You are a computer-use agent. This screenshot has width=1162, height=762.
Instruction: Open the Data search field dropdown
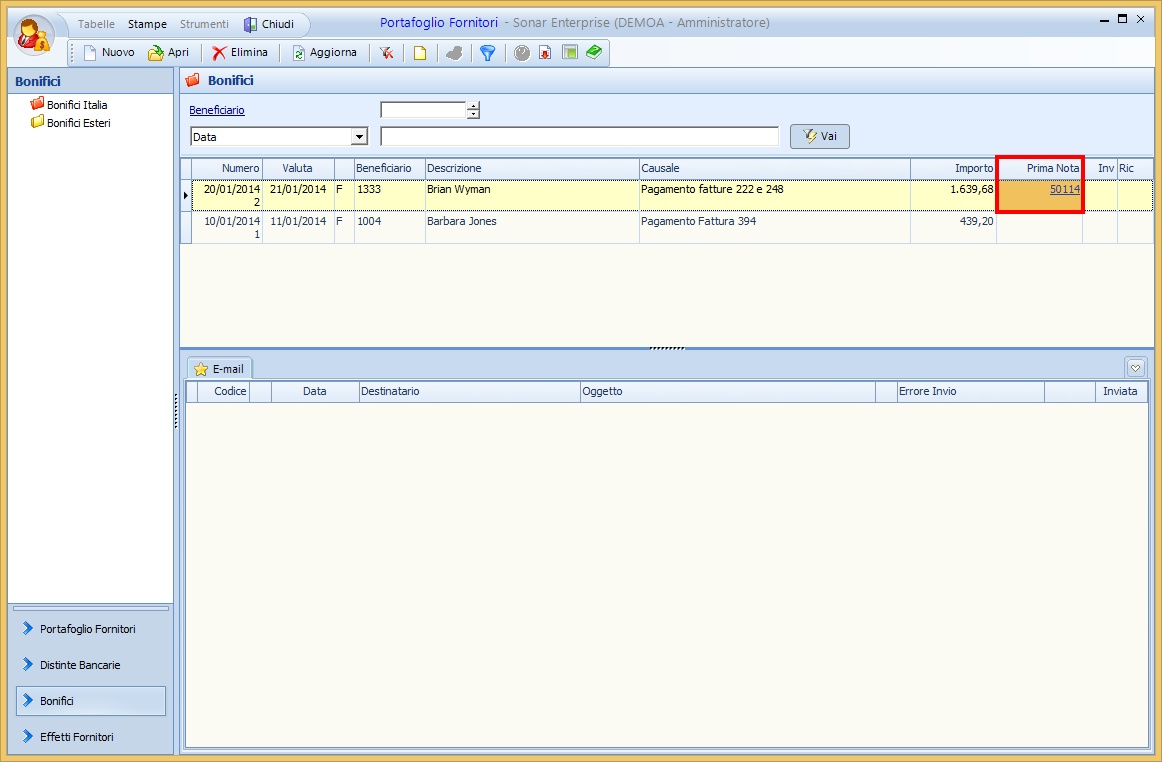click(x=359, y=137)
